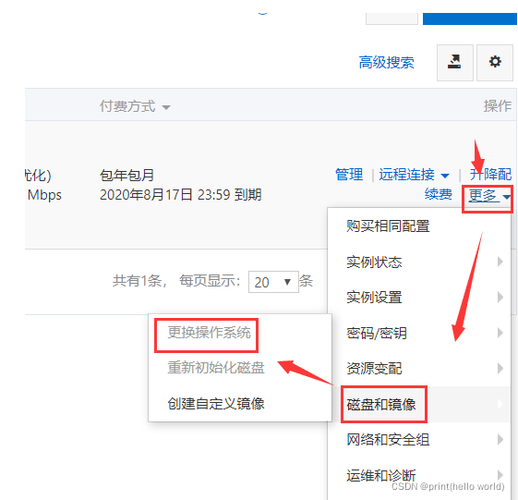Click the 2020年8月17日 23:59 到期 expiry text

[x=180, y=195]
